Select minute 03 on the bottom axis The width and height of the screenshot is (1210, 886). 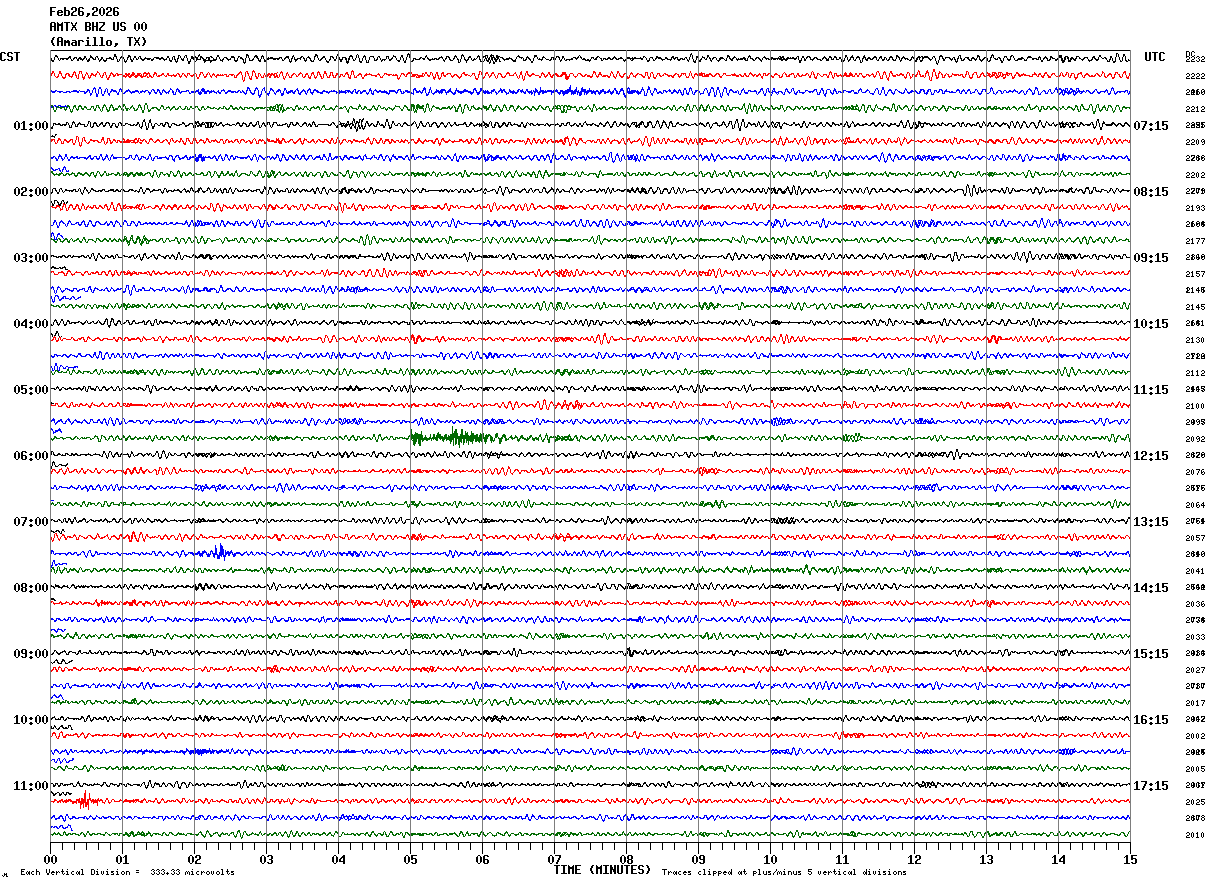click(266, 859)
